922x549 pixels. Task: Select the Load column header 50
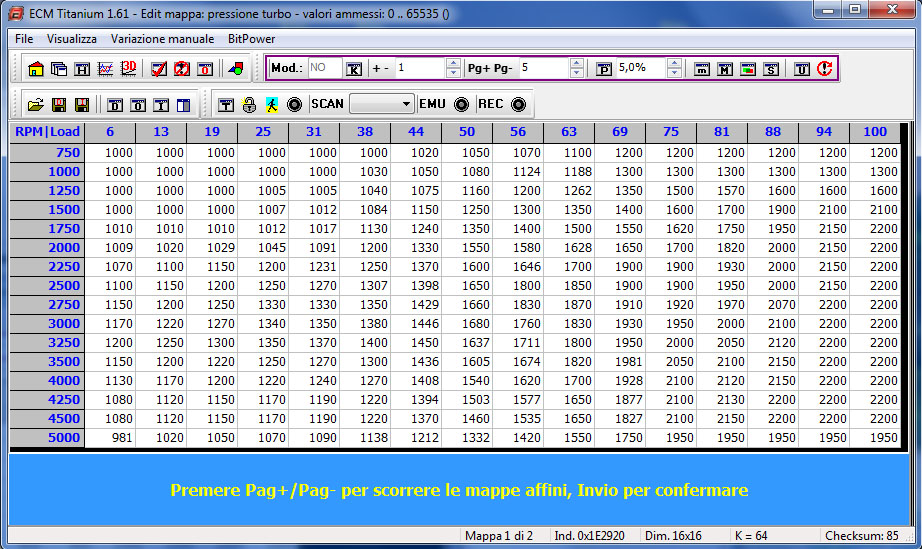pyautogui.click(x=467, y=132)
